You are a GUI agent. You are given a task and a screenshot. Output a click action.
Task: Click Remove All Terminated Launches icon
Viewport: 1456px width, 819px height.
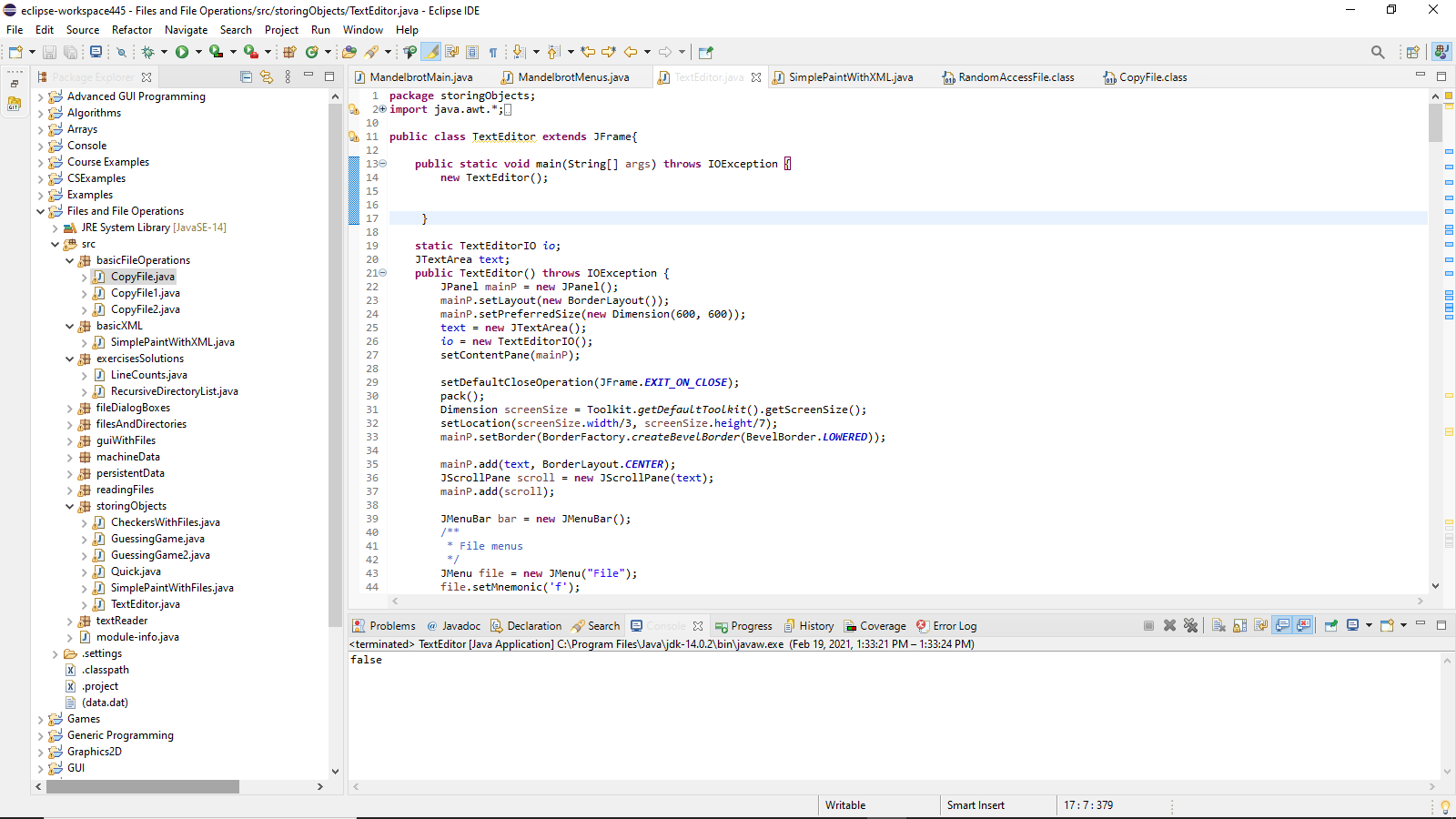point(1190,626)
